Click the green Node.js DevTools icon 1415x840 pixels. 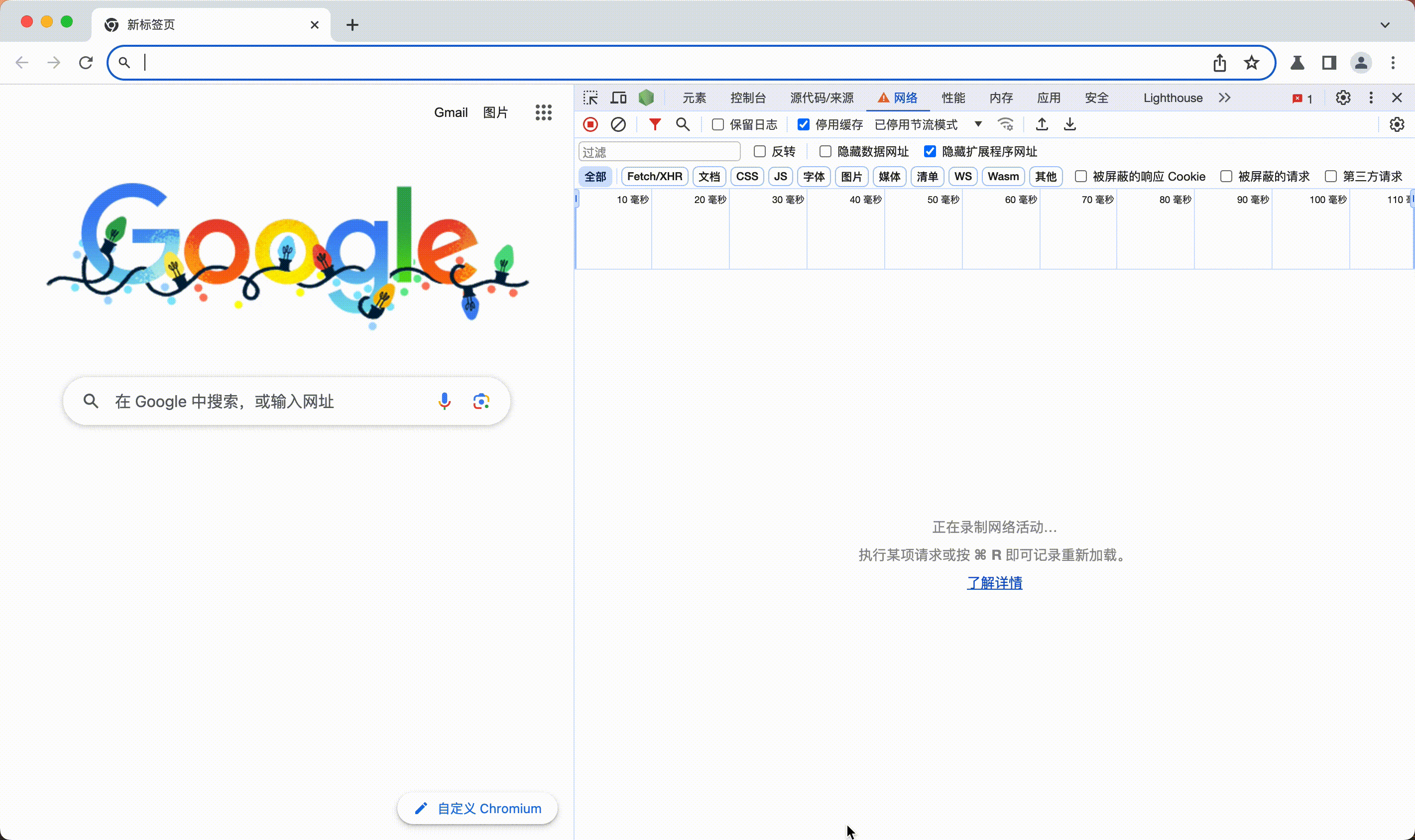point(646,98)
